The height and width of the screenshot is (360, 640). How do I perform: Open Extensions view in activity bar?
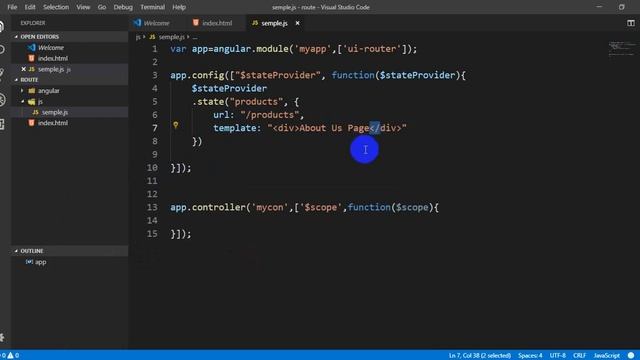pyautogui.click(x=2, y=124)
